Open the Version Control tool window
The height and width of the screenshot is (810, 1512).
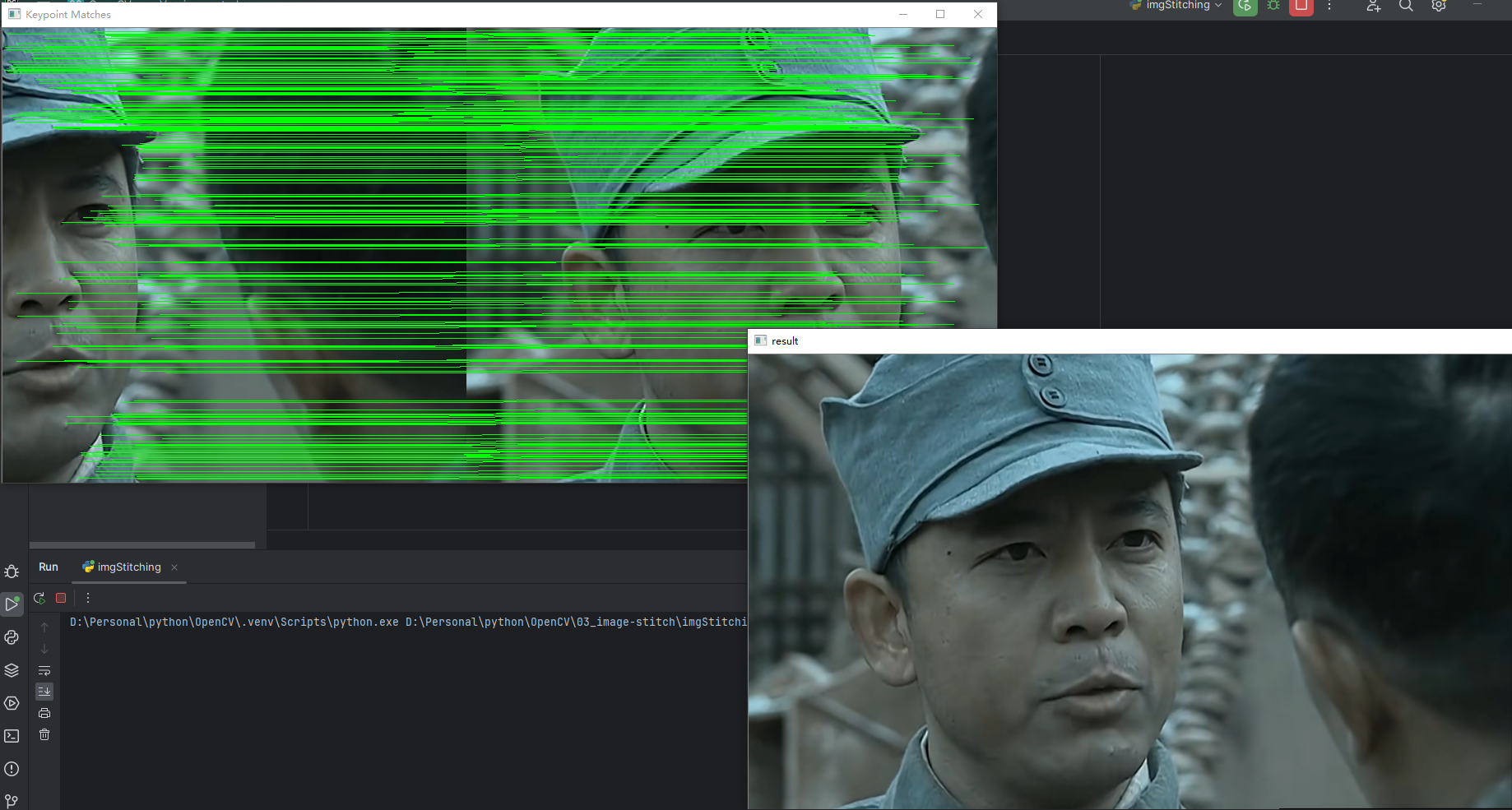12,800
